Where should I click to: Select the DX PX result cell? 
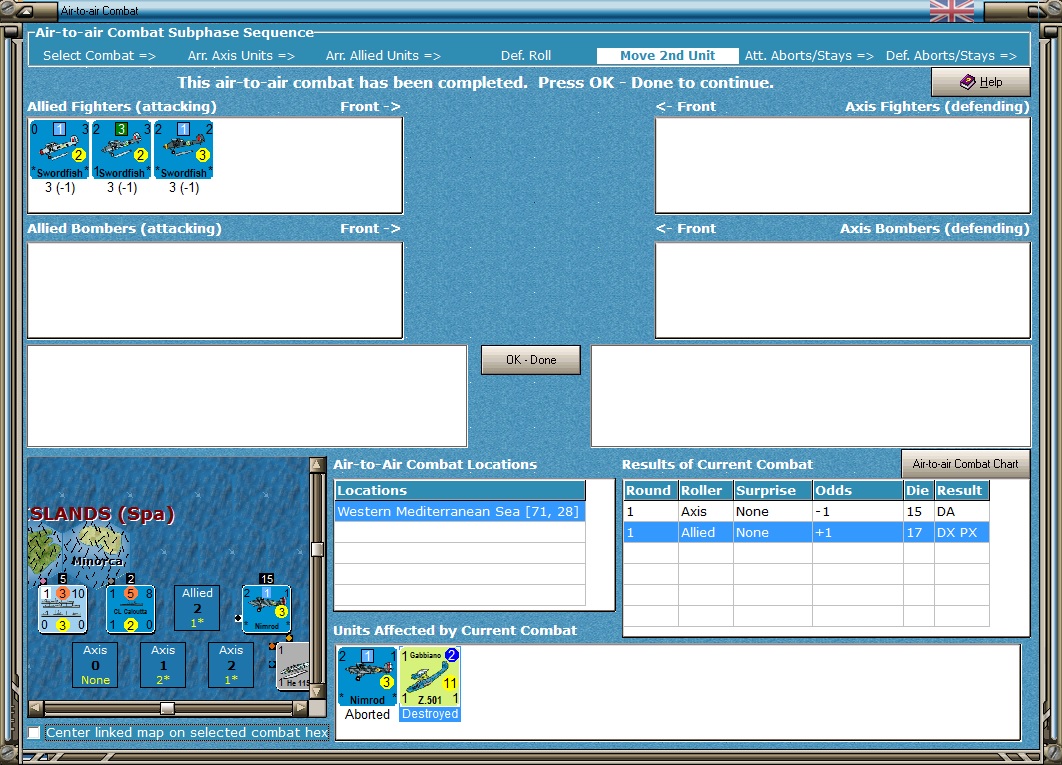pyautogui.click(x=962, y=533)
